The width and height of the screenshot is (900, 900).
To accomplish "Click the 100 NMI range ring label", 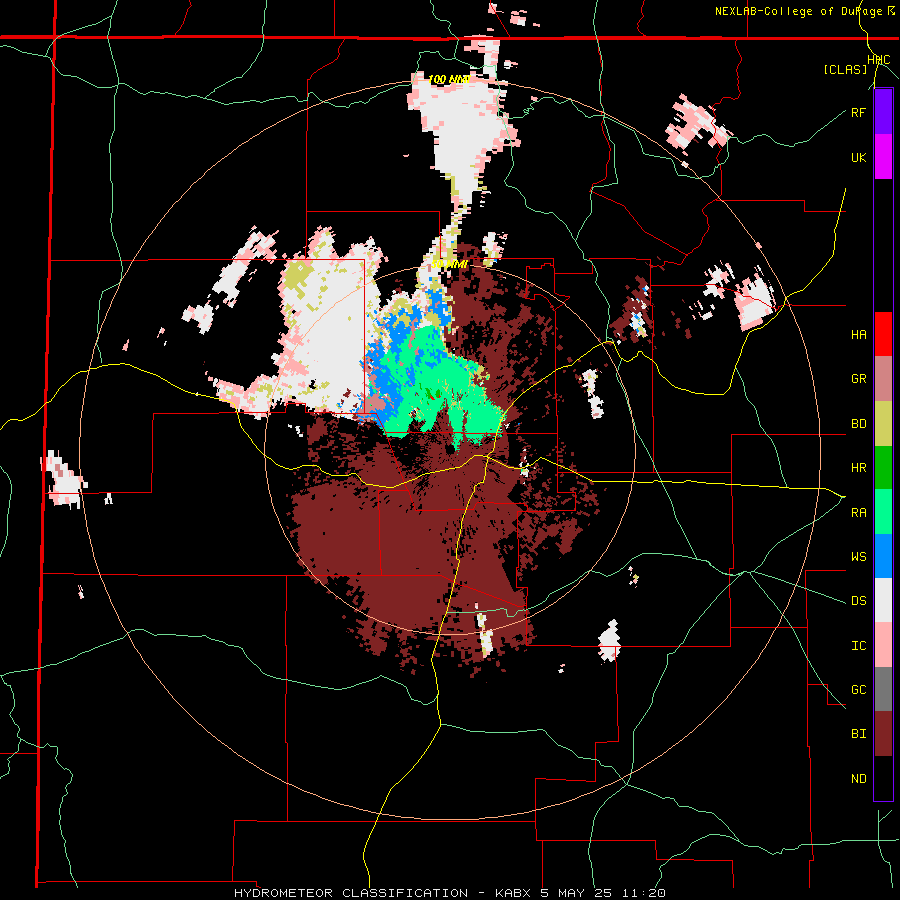I will pos(449,79).
